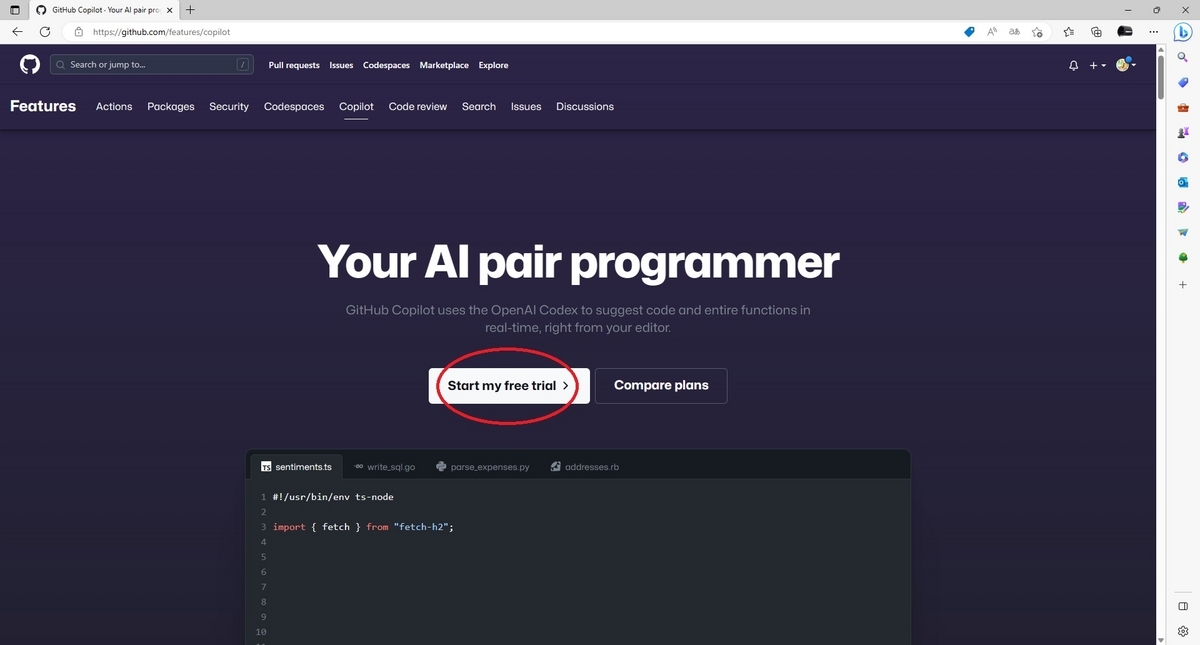Select Packages features tab
The width and height of the screenshot is (1200, 645).
point(171,106)
